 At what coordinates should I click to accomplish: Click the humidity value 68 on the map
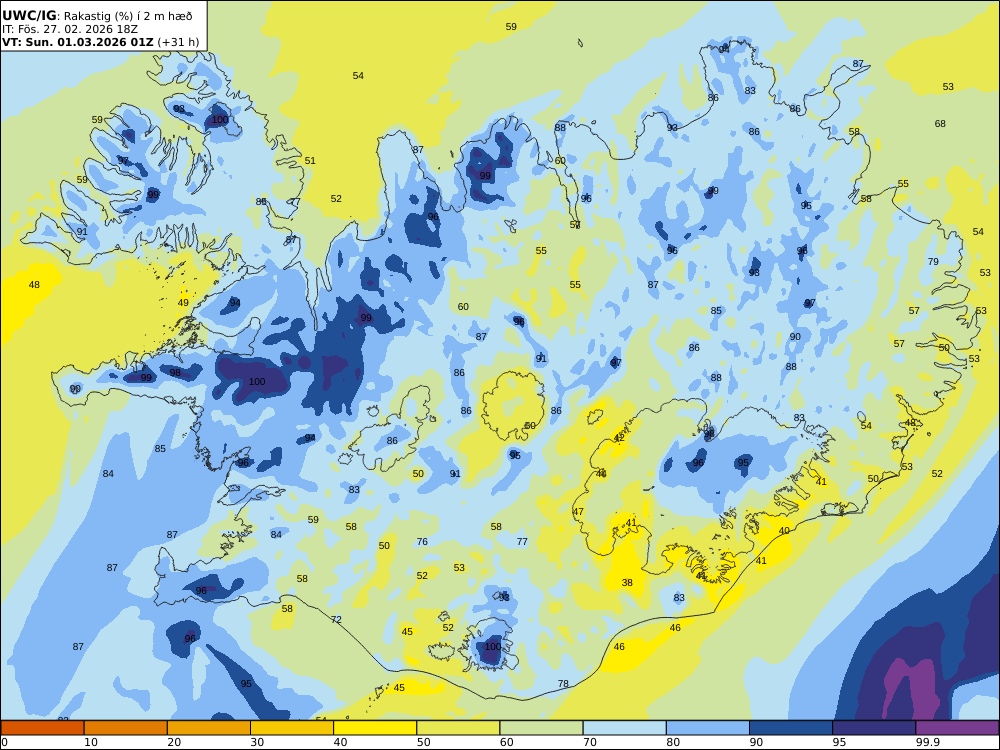pyautogui.click(x=940, y=124)
